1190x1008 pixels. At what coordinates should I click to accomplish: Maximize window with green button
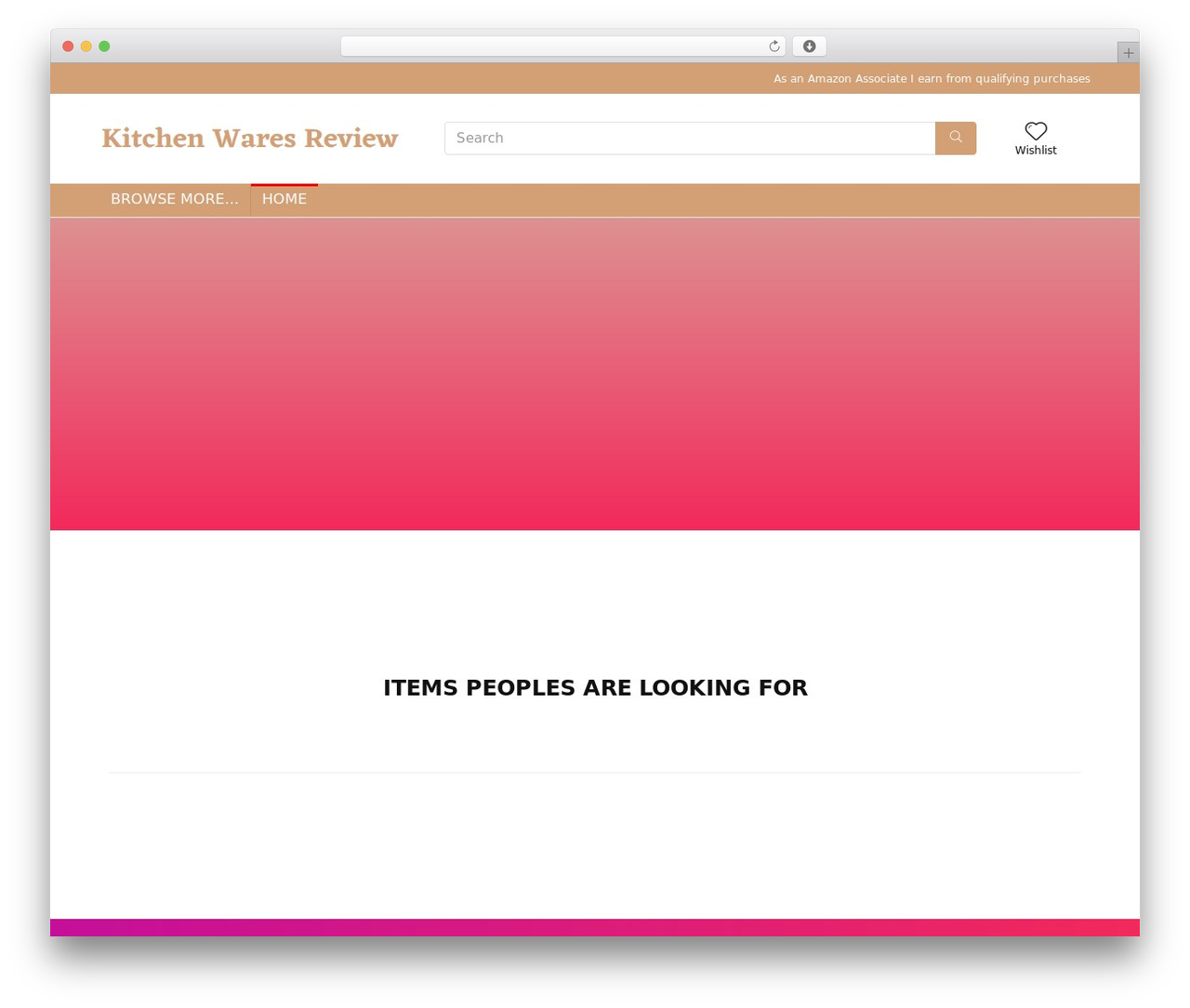point(104,46)
